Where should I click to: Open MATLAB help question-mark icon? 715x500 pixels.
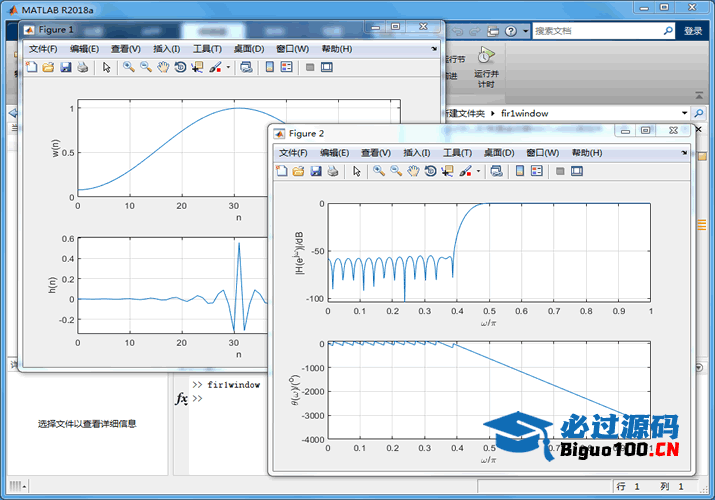click(511, 31)
